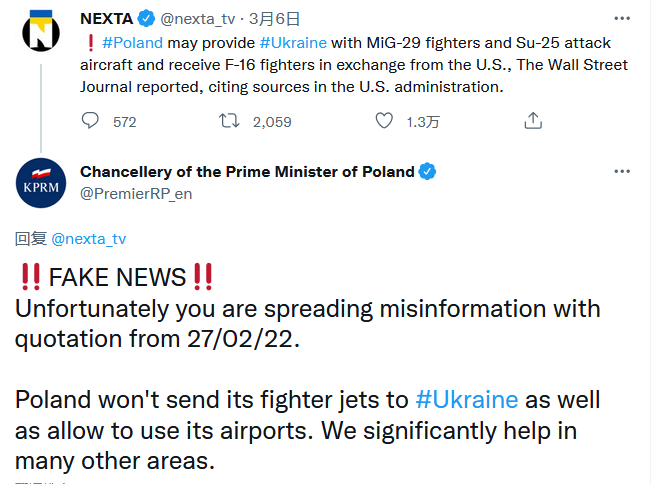Open @nexta_tv mention in reply line
Viewport: 651px width, 484px height.
pyautogui.click(x=88, y=239)
